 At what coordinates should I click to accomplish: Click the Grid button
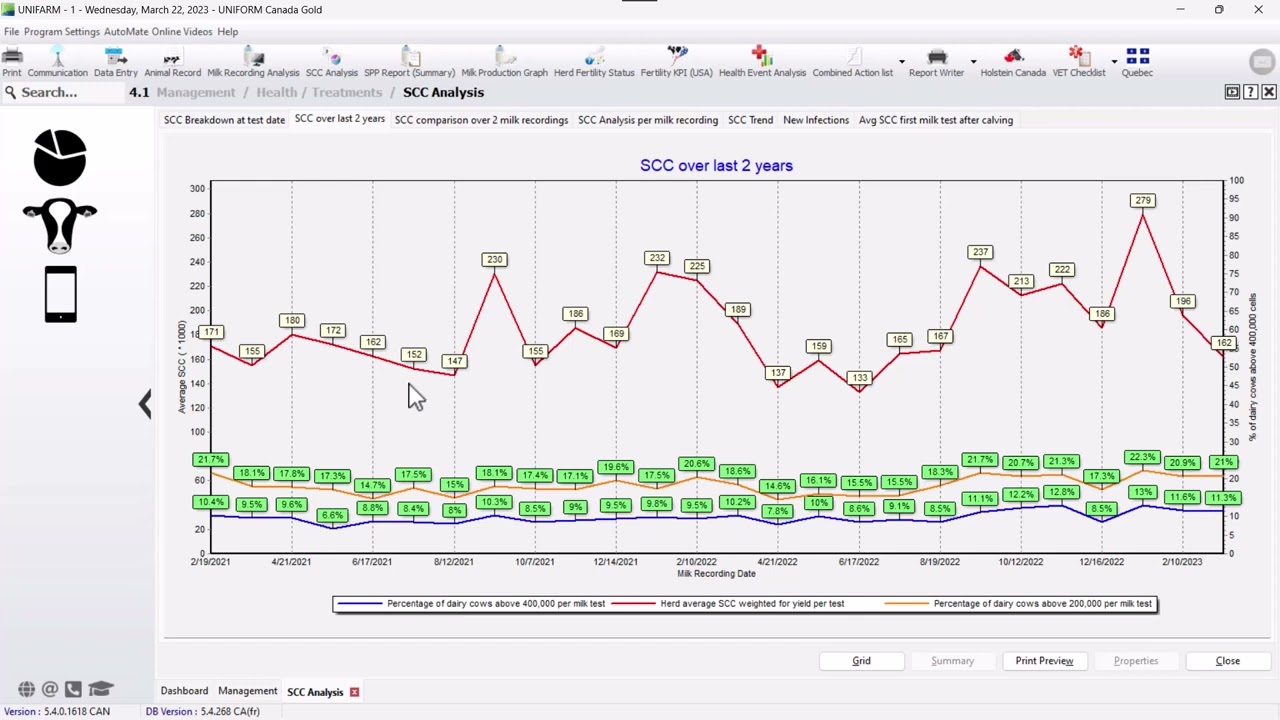click(861, 661)
